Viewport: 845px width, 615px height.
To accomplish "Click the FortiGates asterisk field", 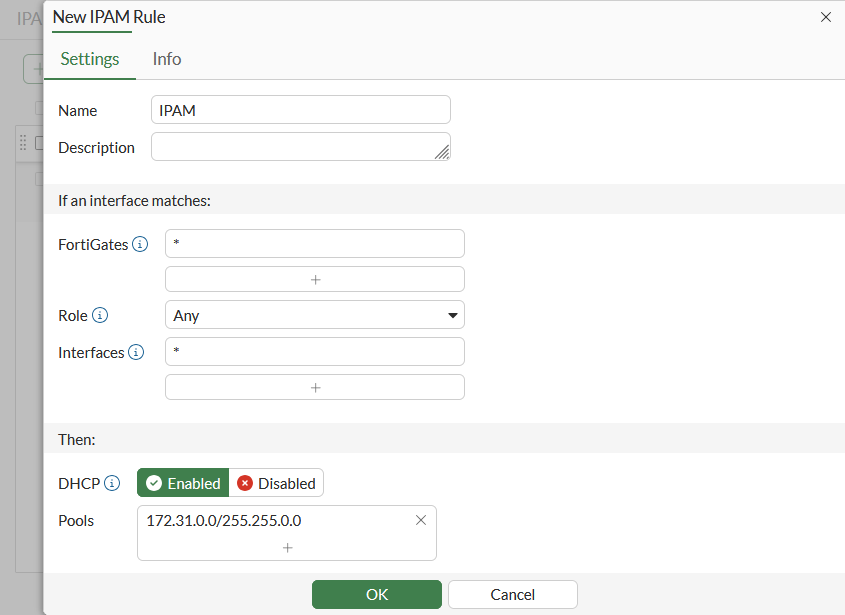I will point(315,243).
